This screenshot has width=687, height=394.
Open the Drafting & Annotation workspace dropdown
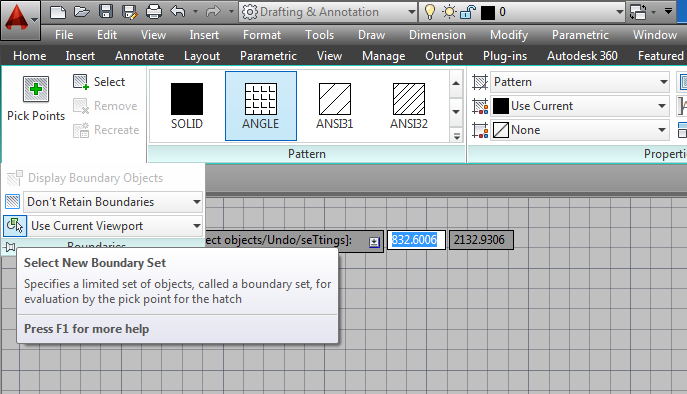tap(329, 12)
